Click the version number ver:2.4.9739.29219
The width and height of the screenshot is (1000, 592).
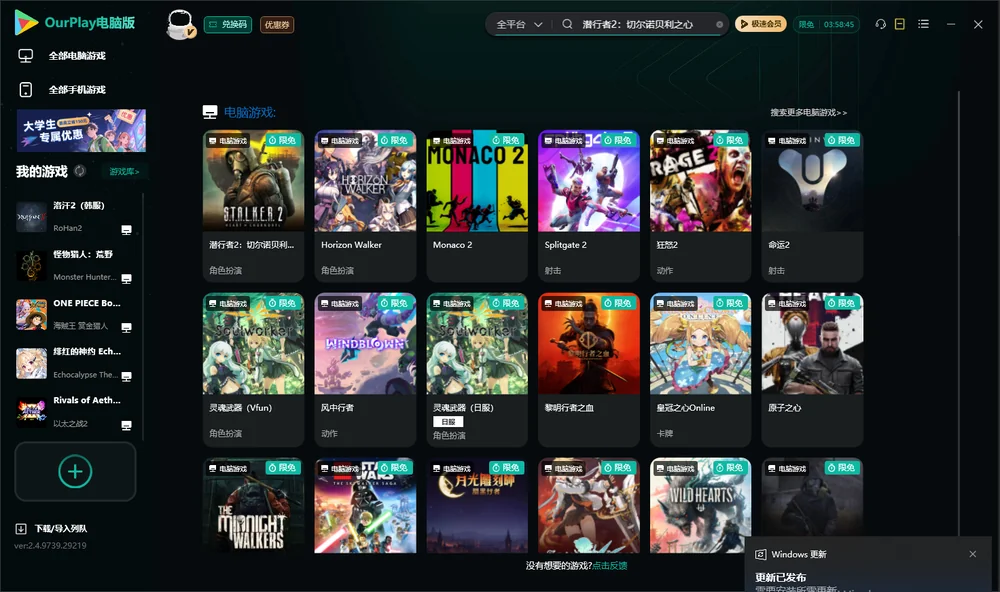(x=50, y=546)
